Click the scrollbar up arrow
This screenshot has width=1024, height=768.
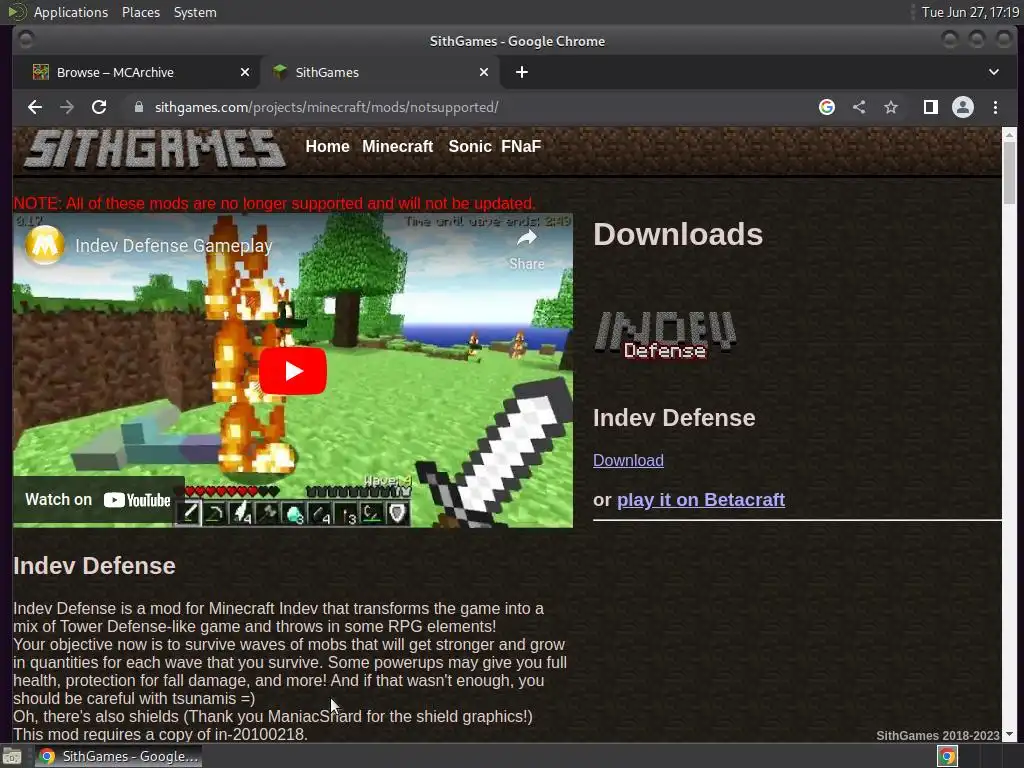pos(1010,135)
